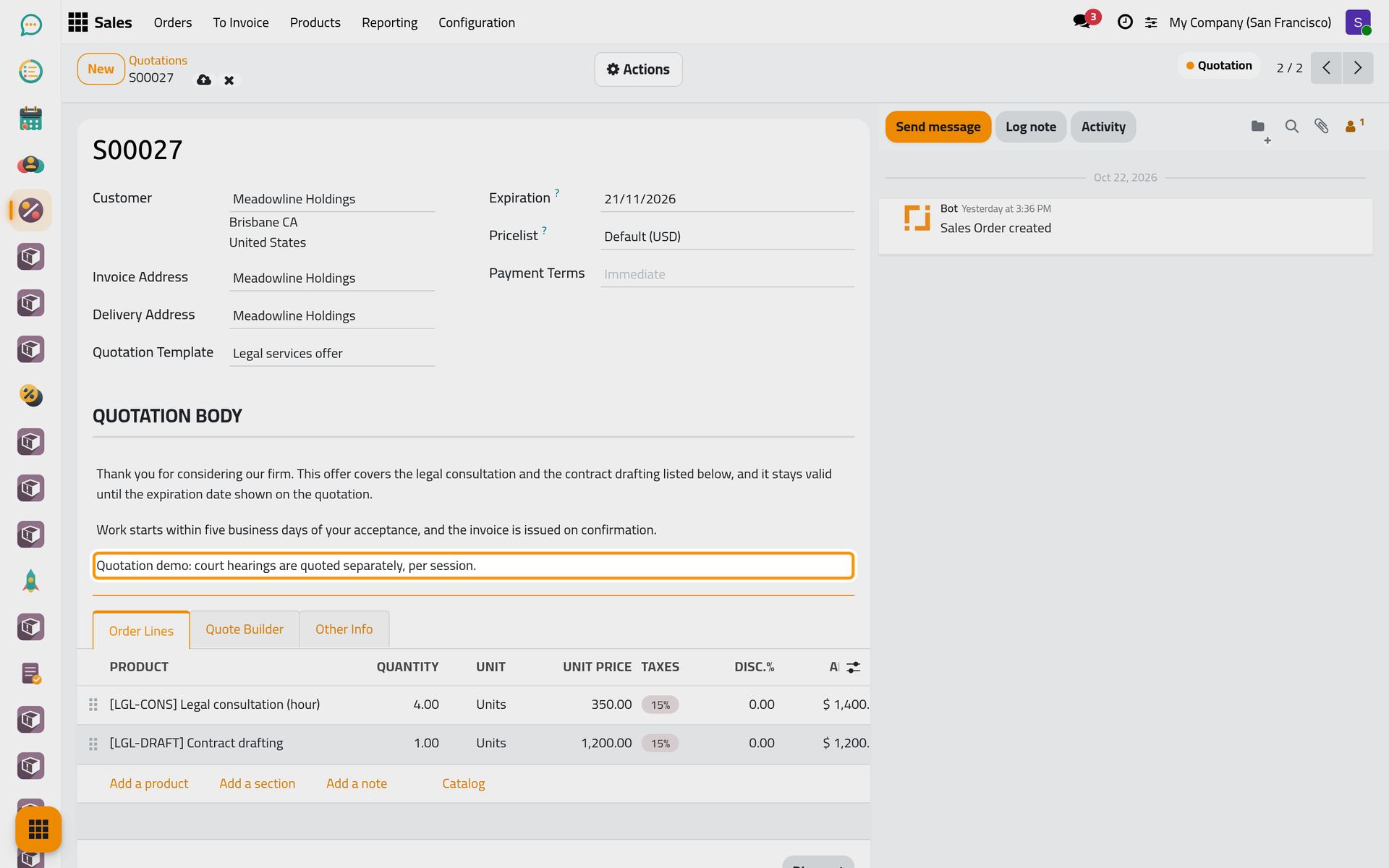
Task: Open the Reporting menu
Action: [x=389, y=22]
